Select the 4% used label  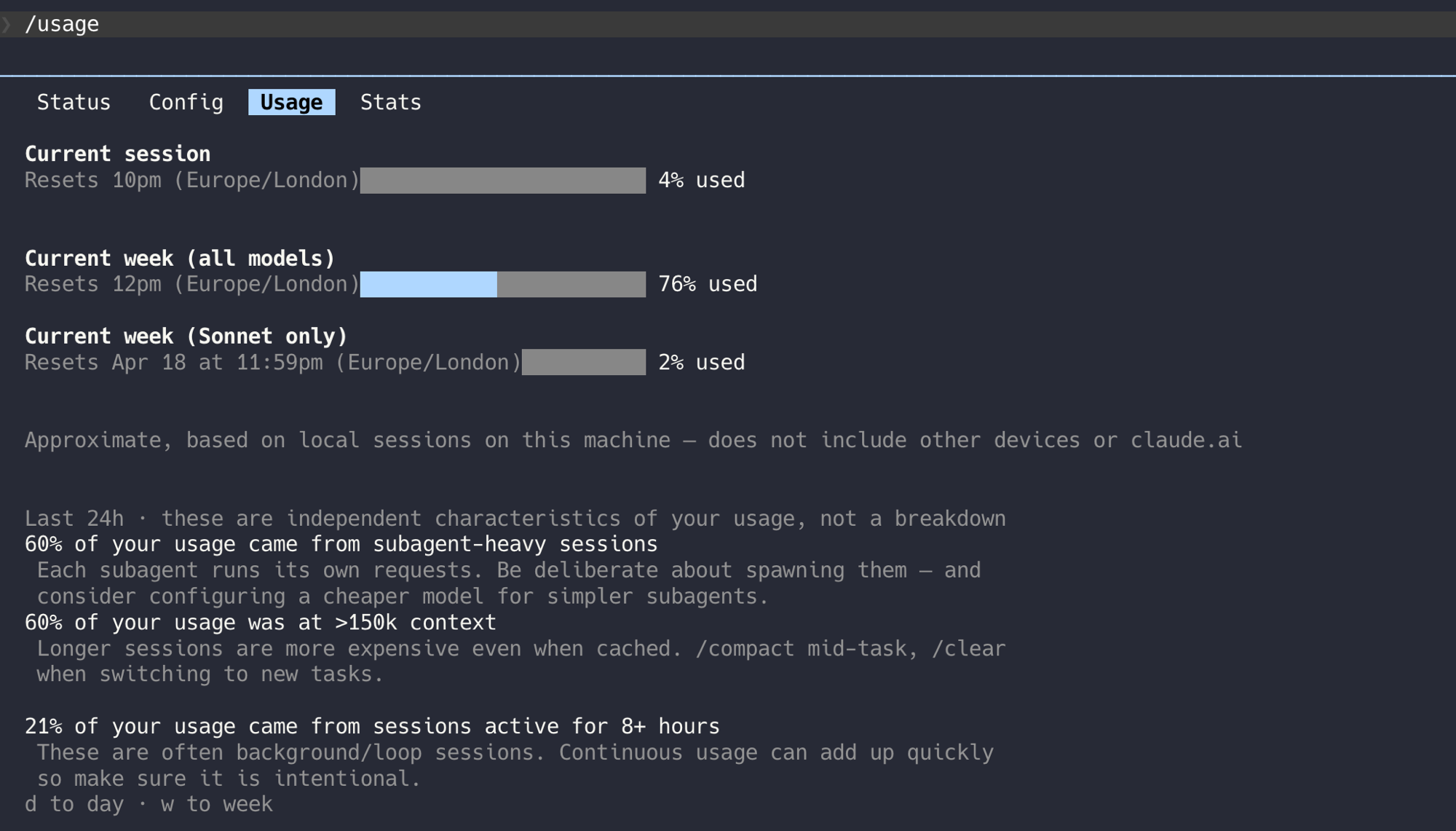point(701,180)
